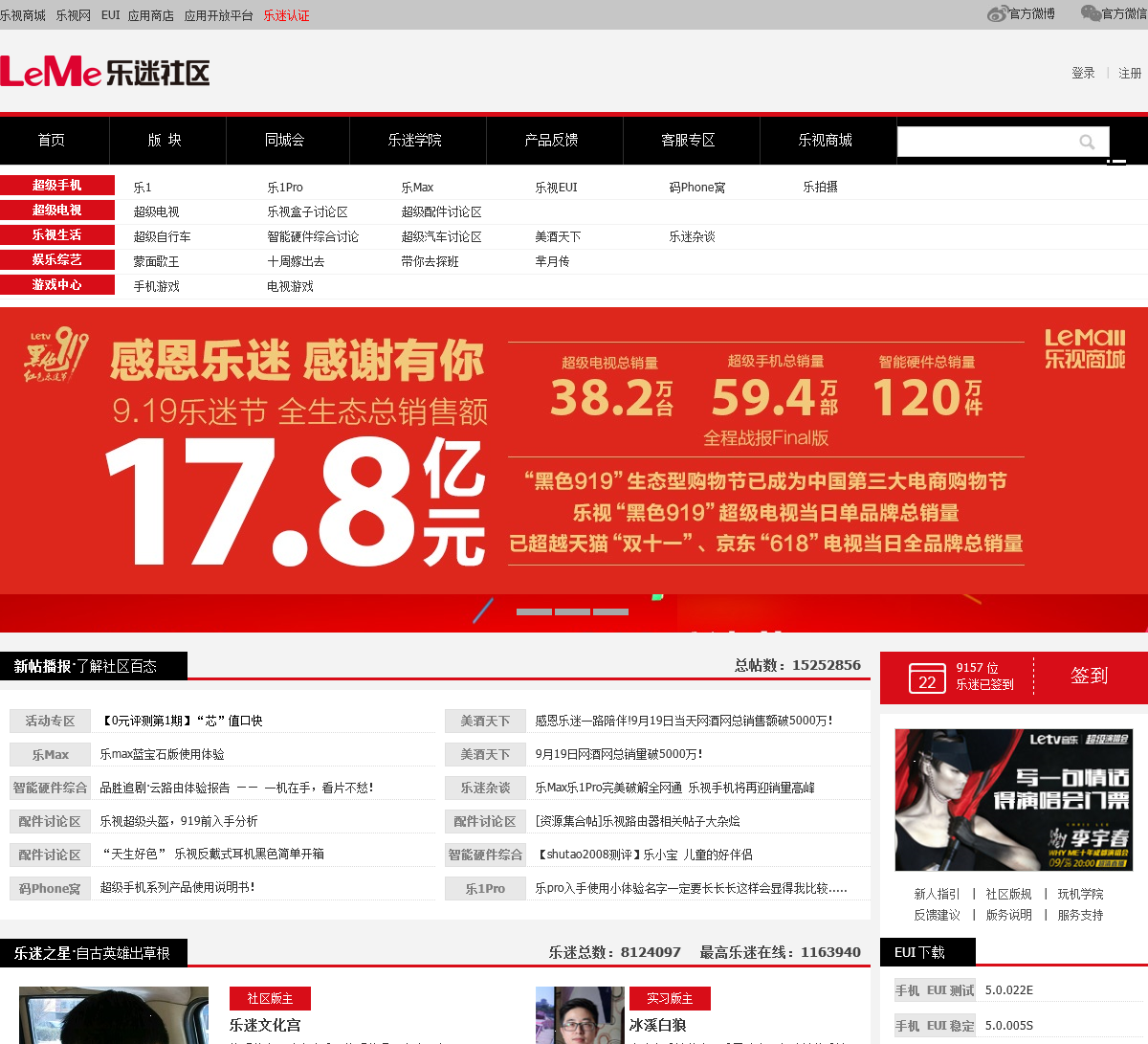Viewport: 1148px width, 1044px height.
Task: Open post 乐max蓝宝石版使用体验
Action: pos(163,755)
